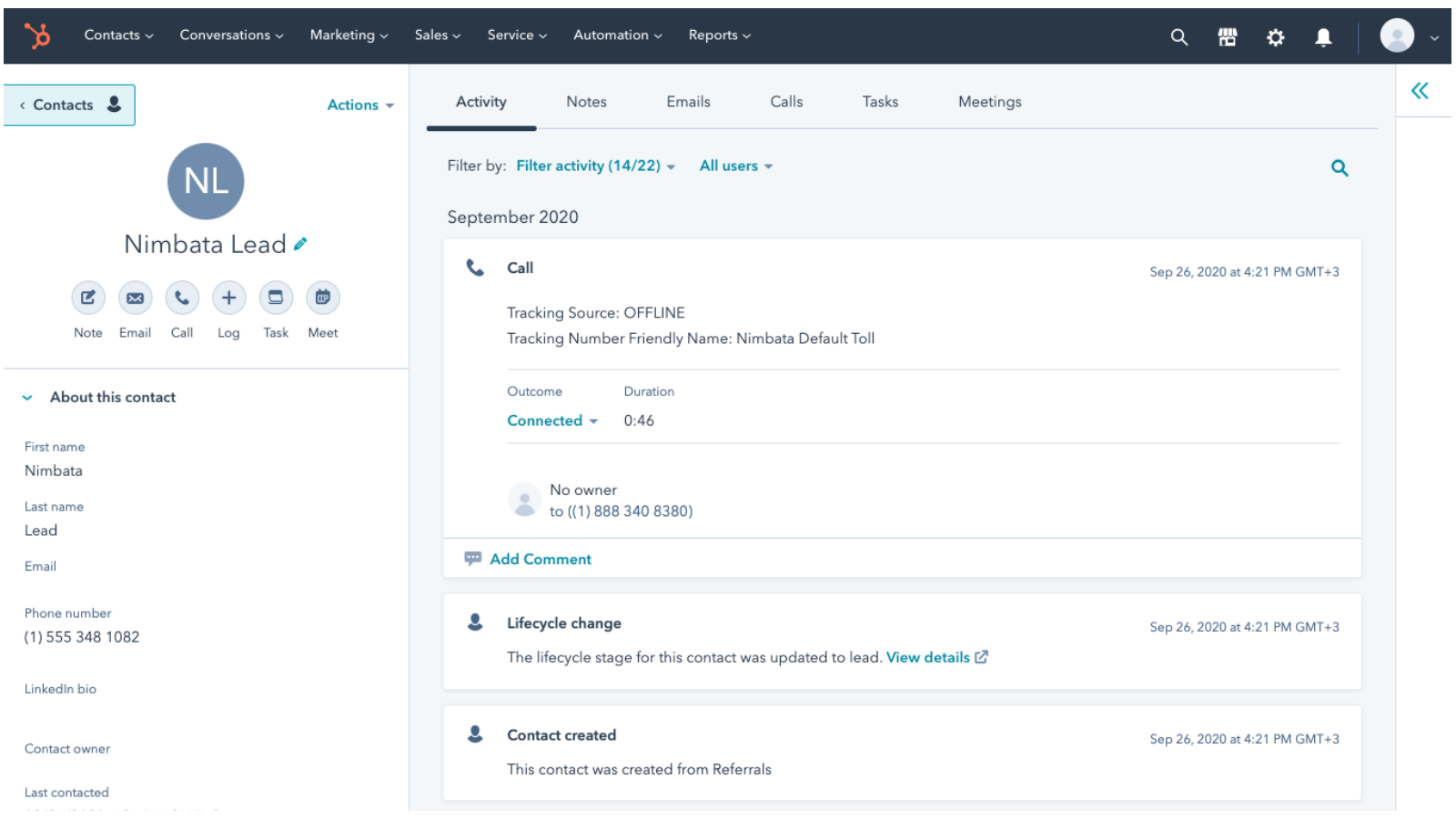The width and height of the screenshot is (1456, 819).
Task: Click Add Comment on the call
Action: [x=540, y=559]
